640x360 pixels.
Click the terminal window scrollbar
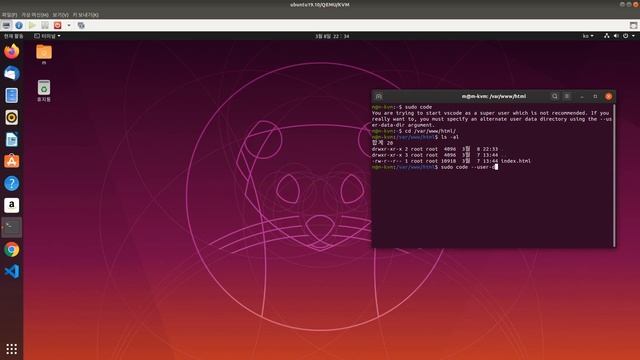[614, 176]
